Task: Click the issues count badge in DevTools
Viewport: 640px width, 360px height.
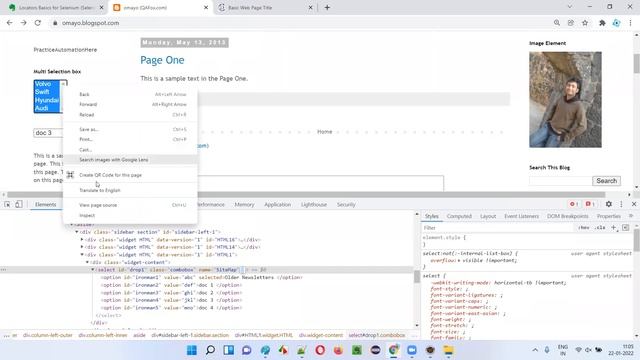Action: tap(590, 204)
